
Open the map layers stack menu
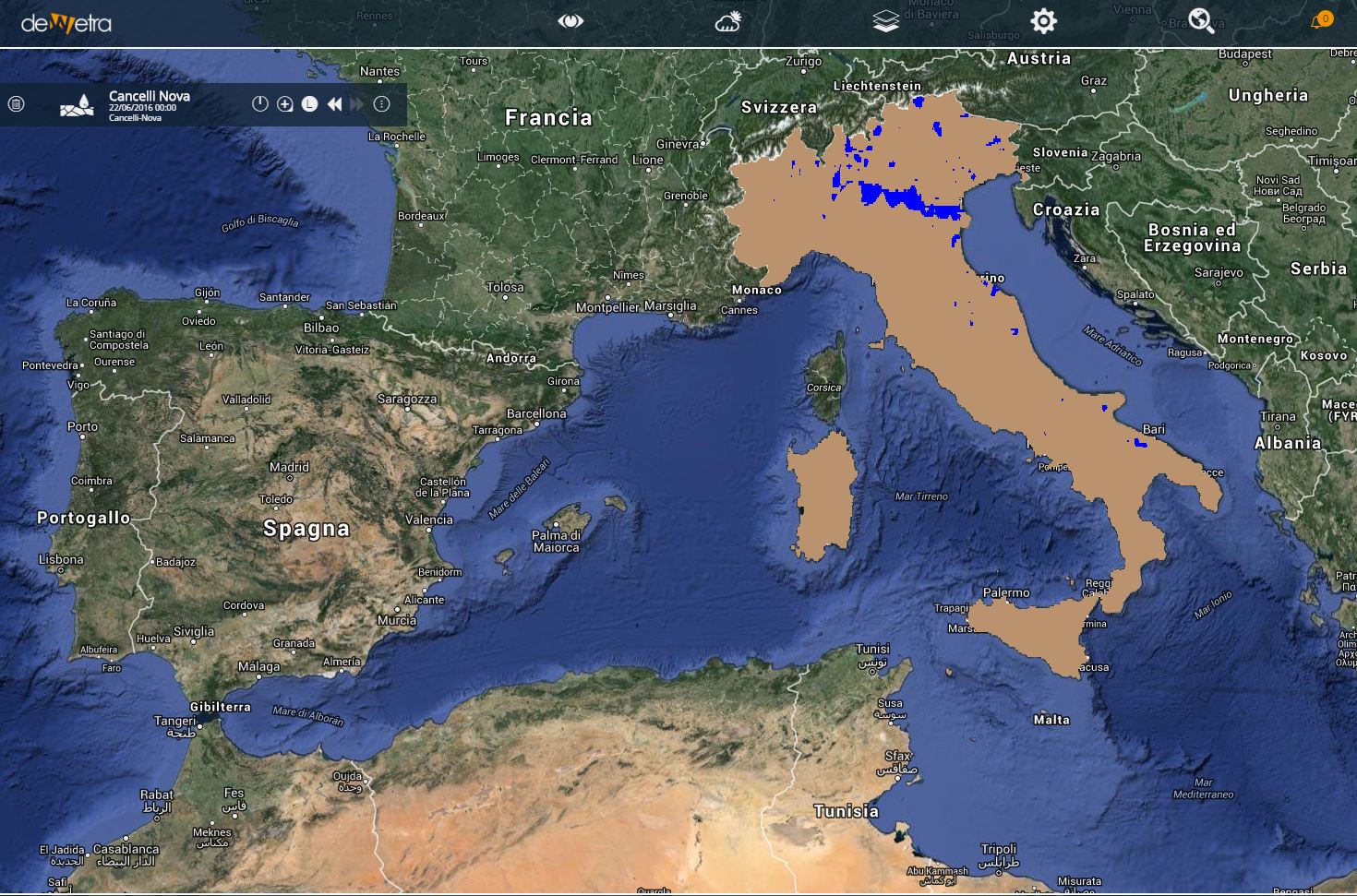(x=885, y=21)
